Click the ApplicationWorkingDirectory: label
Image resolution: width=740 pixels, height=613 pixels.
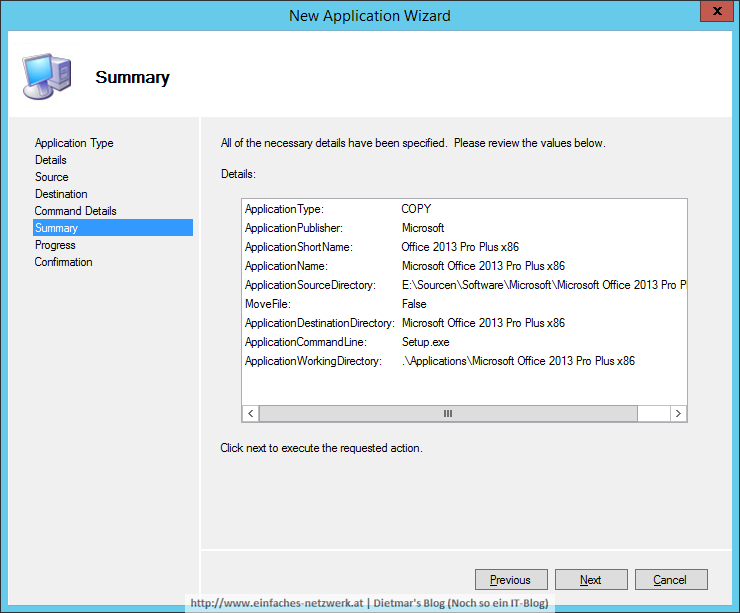pos(313,361)
